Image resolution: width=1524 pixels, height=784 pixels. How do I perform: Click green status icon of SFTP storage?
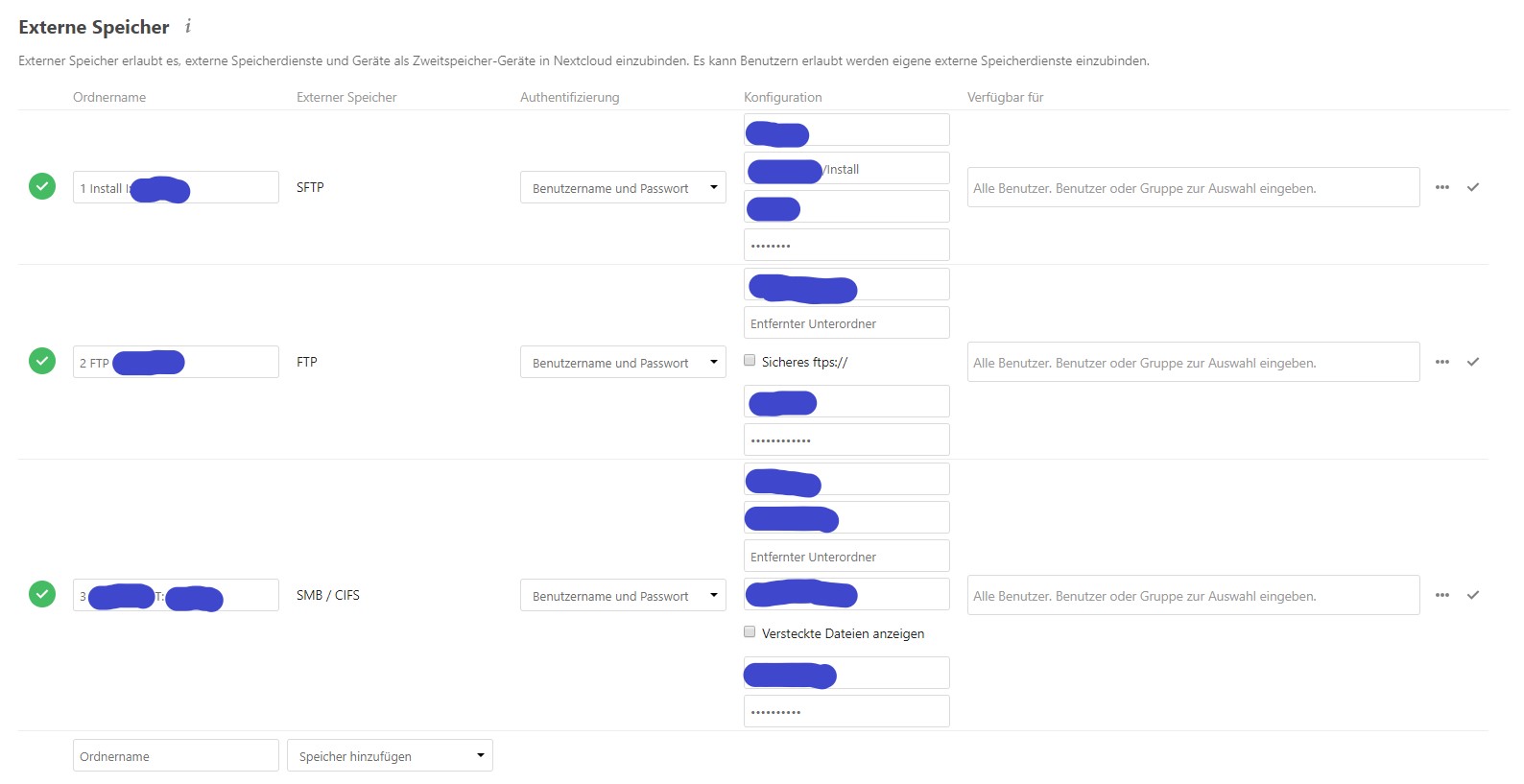click(x=42, y=186)
